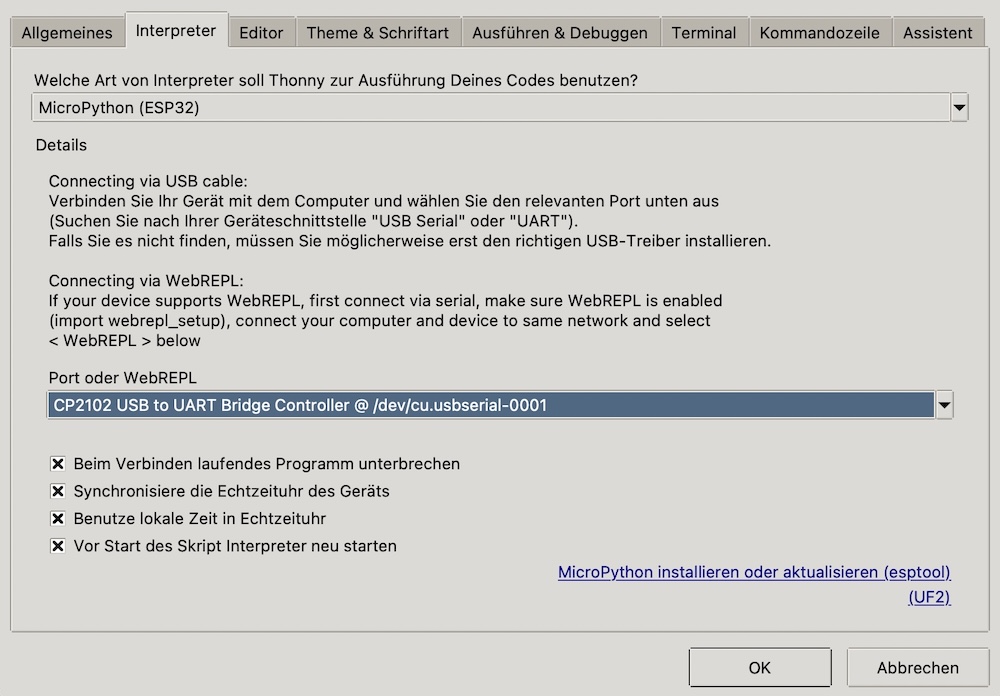Image resolution: width=1000 pixels, height=696 pixels.
Task: Click the 'Details' section label
Action: tap(61, 145)
